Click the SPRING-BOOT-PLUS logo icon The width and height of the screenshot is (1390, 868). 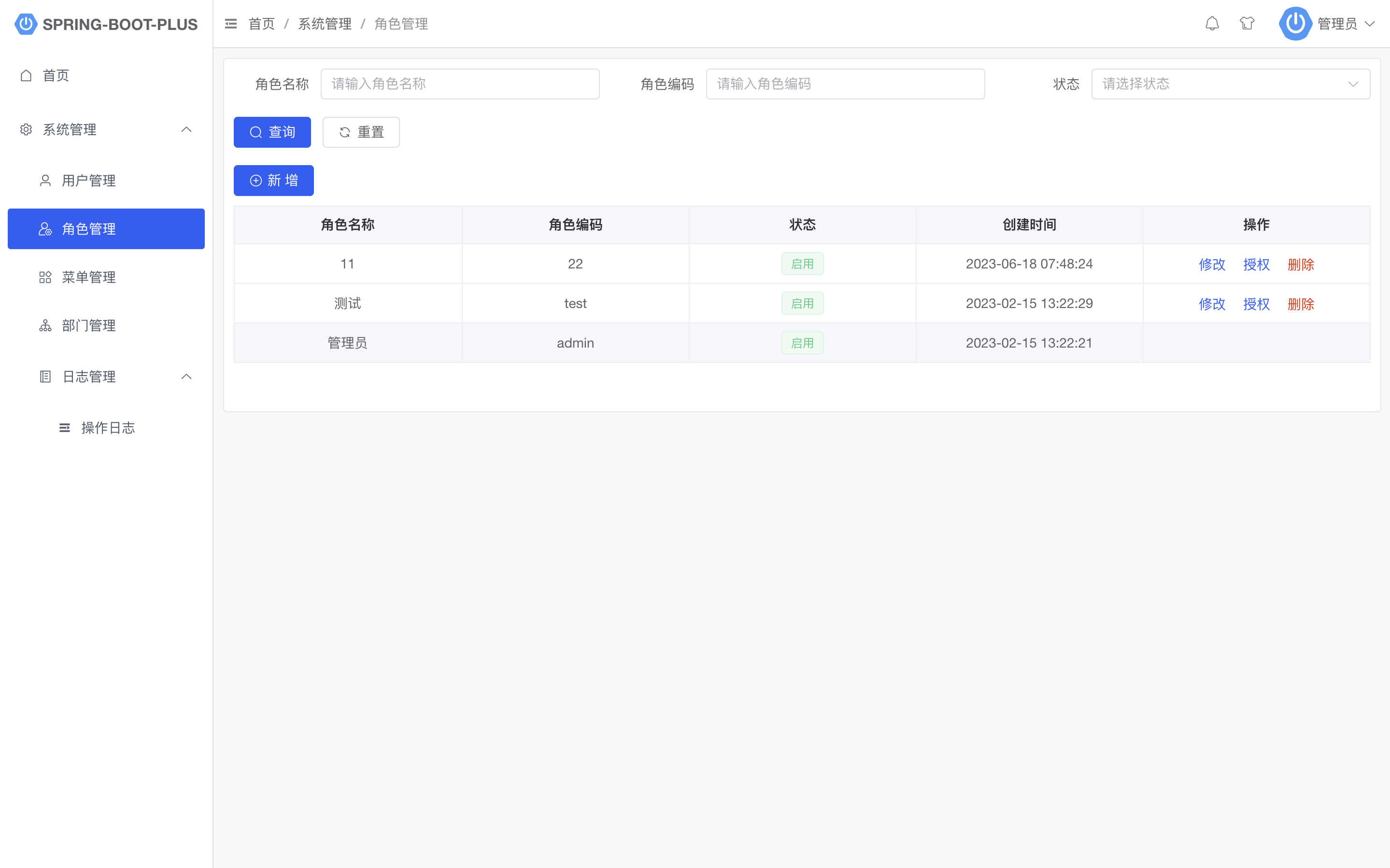[x=26, y=24]
